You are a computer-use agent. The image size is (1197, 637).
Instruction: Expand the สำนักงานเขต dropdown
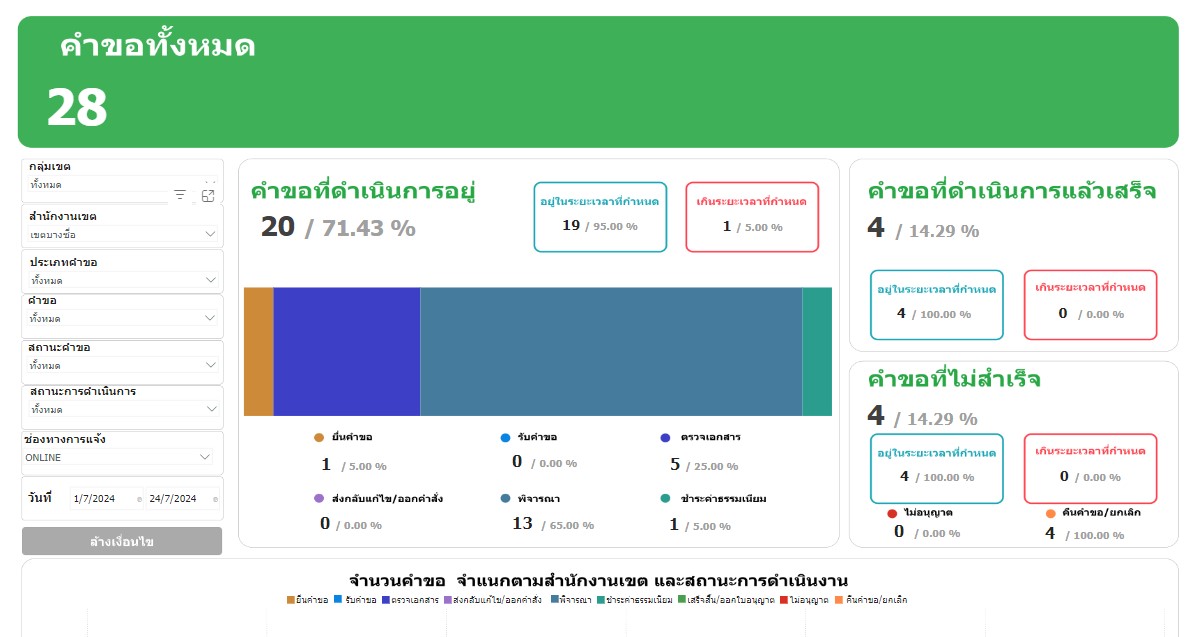click(x=209, y=234)
